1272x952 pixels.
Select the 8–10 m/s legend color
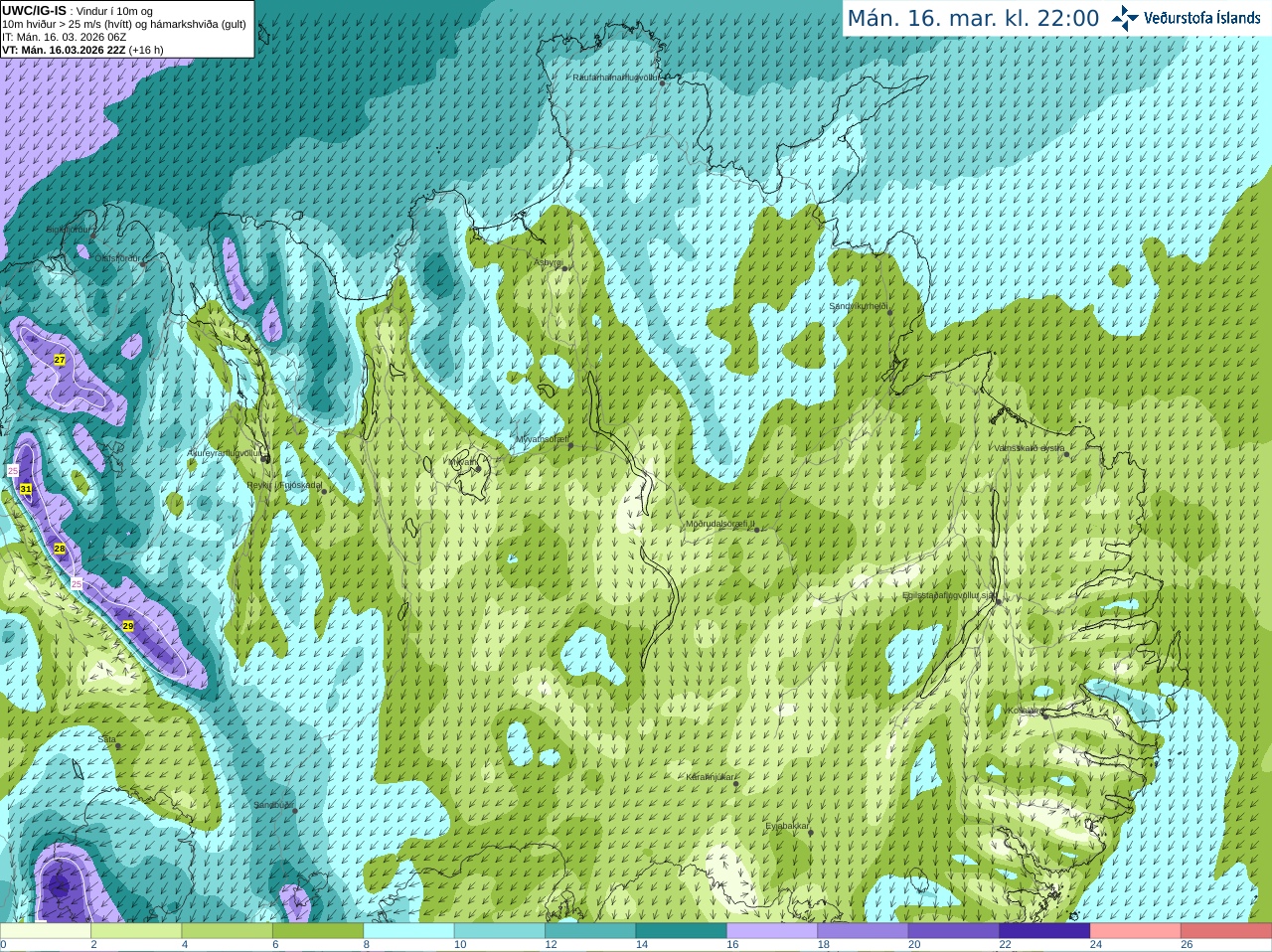click(x=408, y=931)
